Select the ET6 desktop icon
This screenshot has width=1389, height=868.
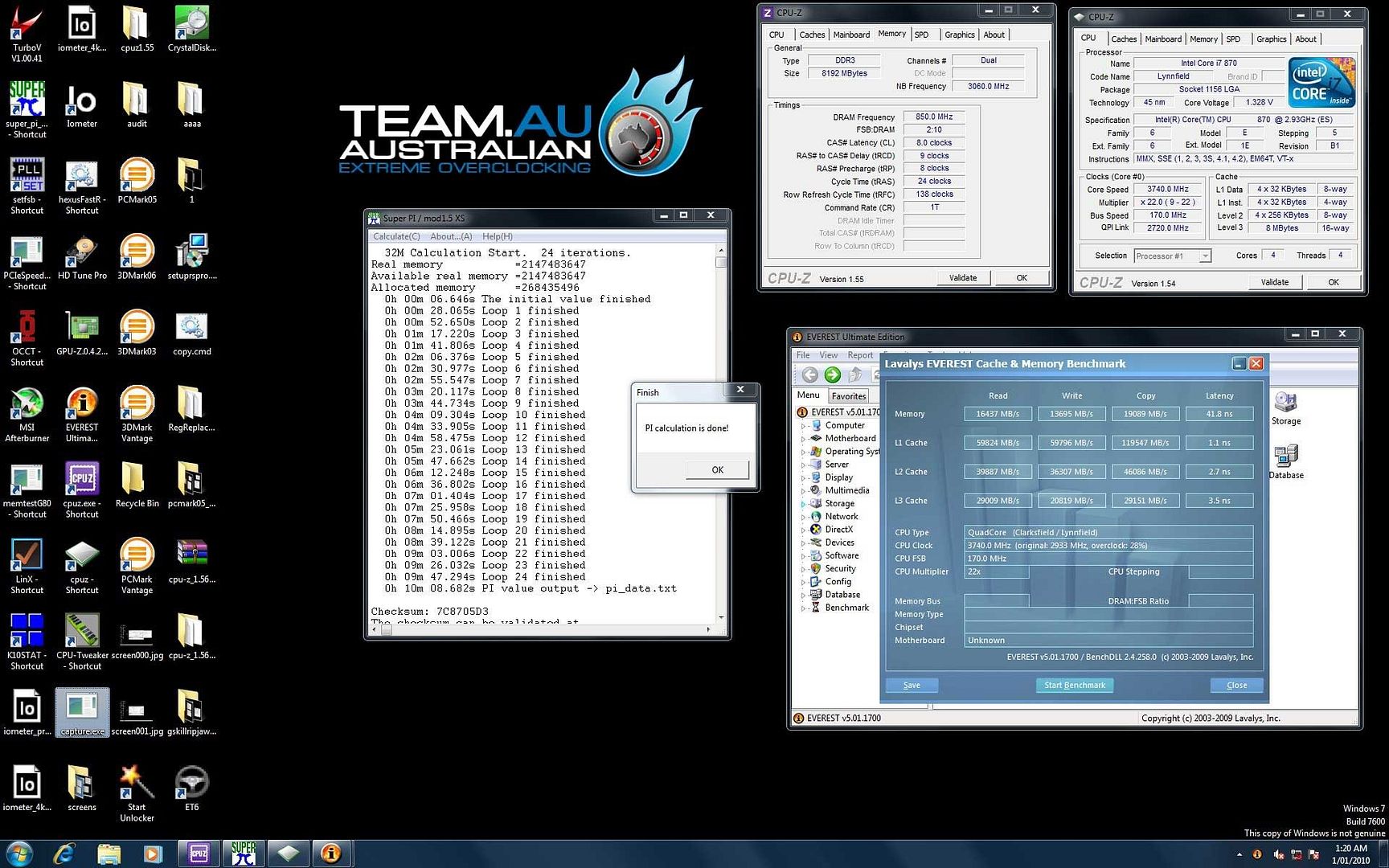191,788
